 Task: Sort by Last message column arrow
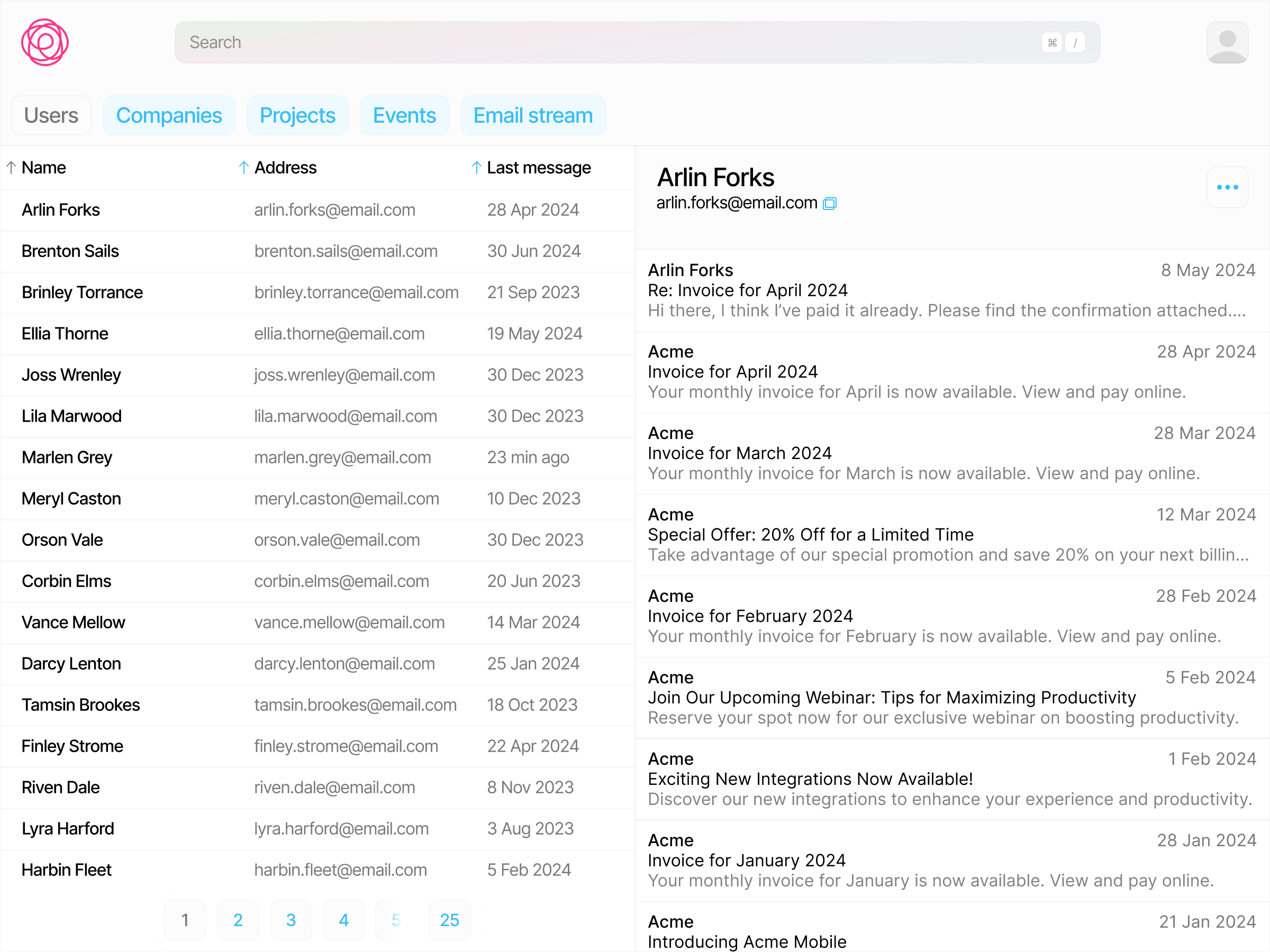[x=476, y=168]
